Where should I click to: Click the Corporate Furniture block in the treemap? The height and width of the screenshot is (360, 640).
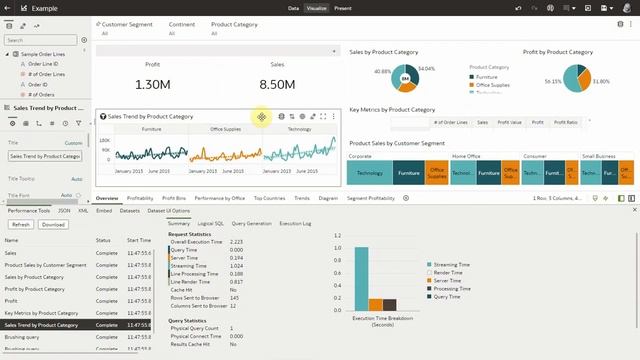(409, 173)
